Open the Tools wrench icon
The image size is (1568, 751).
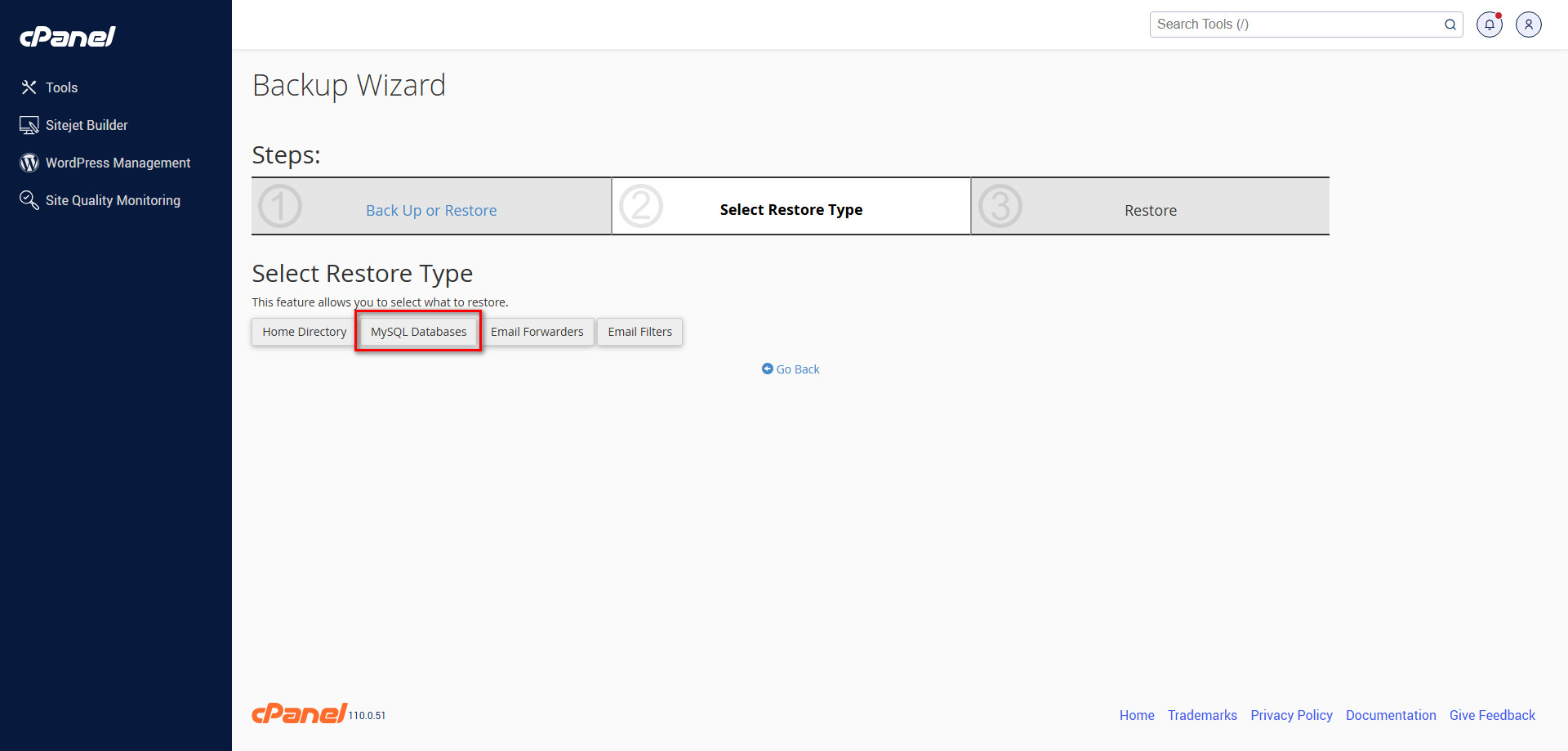pyautogui.click(x=29, y=87)
